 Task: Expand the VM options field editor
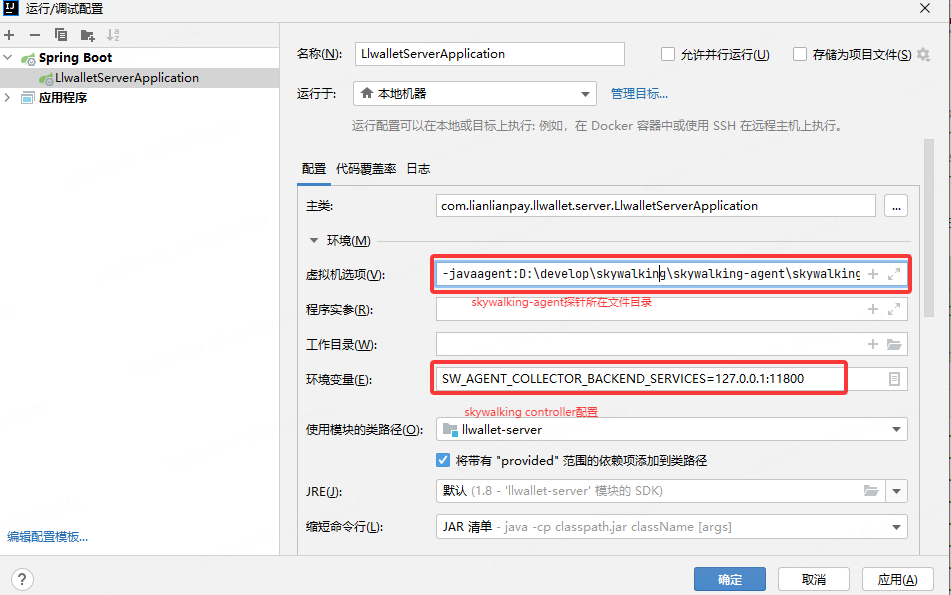click(x=894, y=274)
